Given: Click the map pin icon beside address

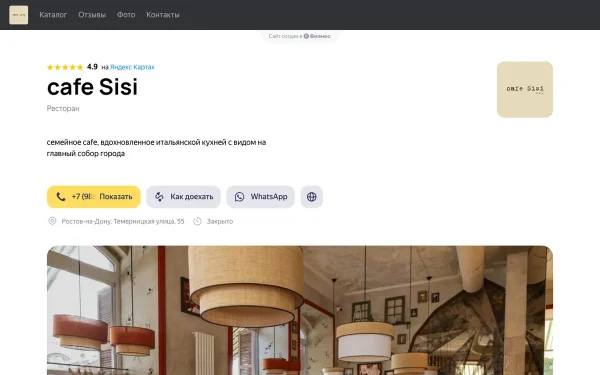Looking at the screenshot, I should (52, 221).
